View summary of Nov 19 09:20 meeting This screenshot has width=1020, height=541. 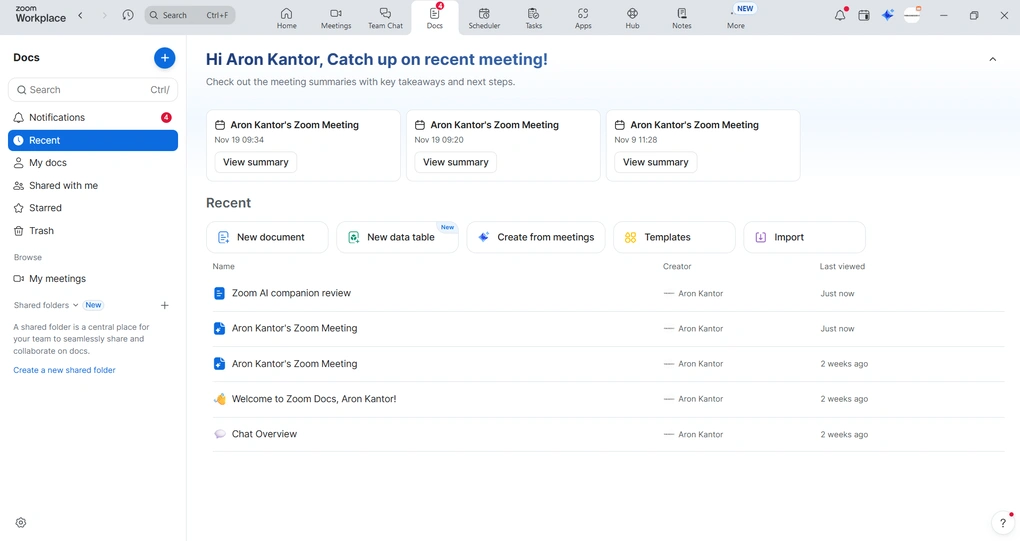pyautogui.click(x=455, y=162)
